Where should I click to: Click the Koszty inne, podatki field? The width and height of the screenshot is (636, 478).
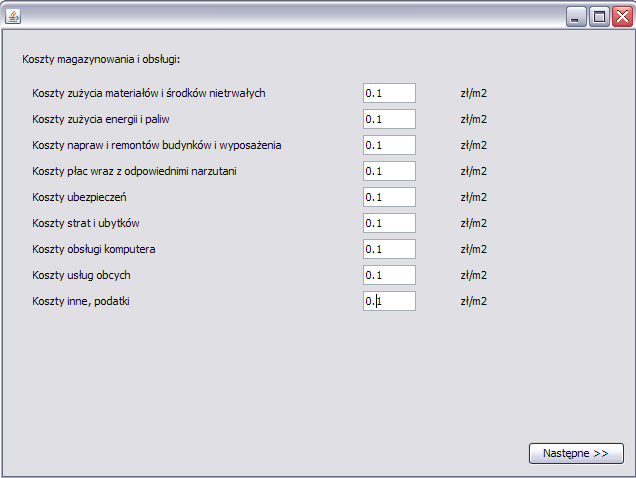pyautogui.click(x=389, y=301)
